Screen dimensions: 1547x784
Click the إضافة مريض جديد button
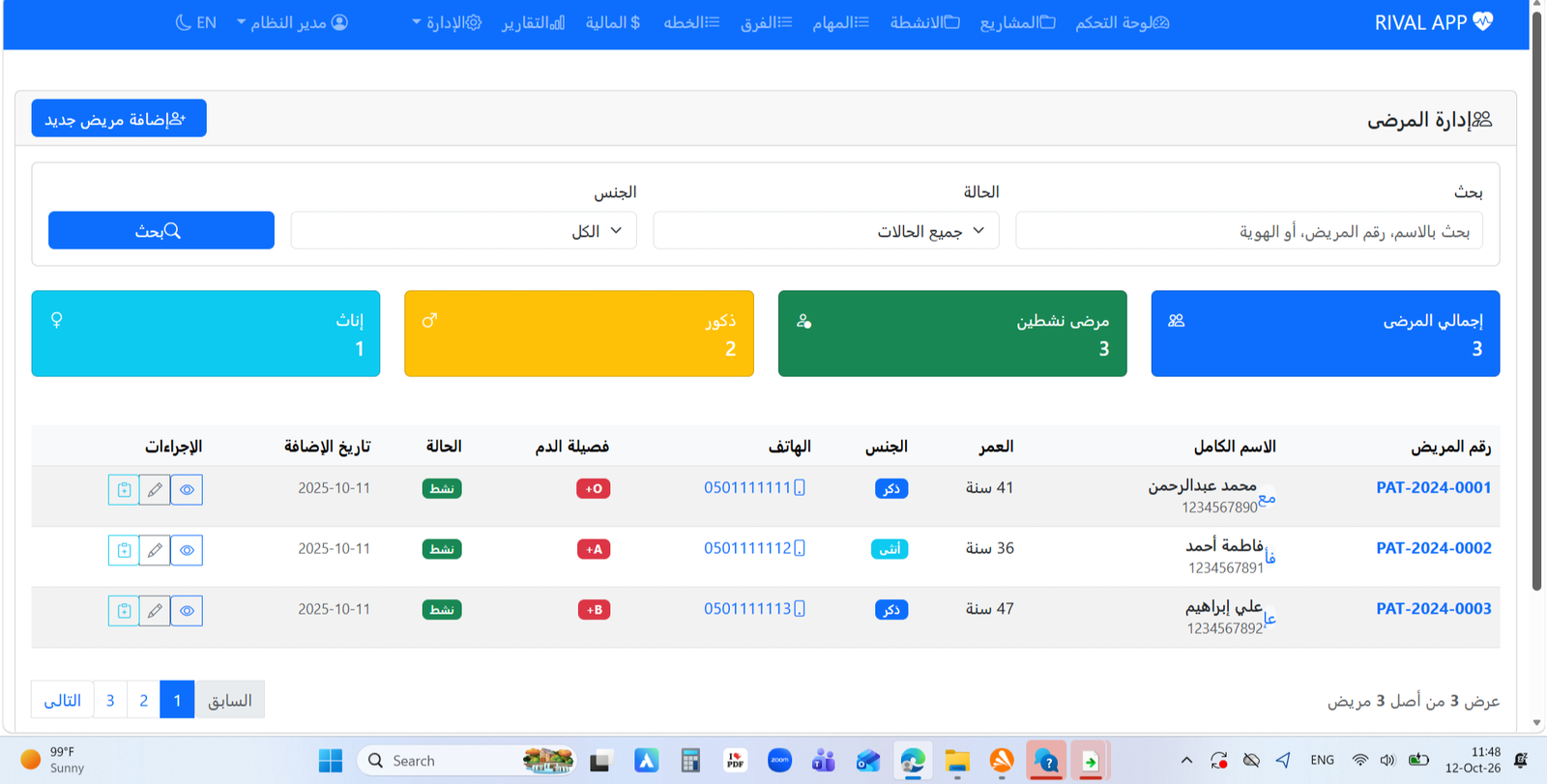point(119,118)
